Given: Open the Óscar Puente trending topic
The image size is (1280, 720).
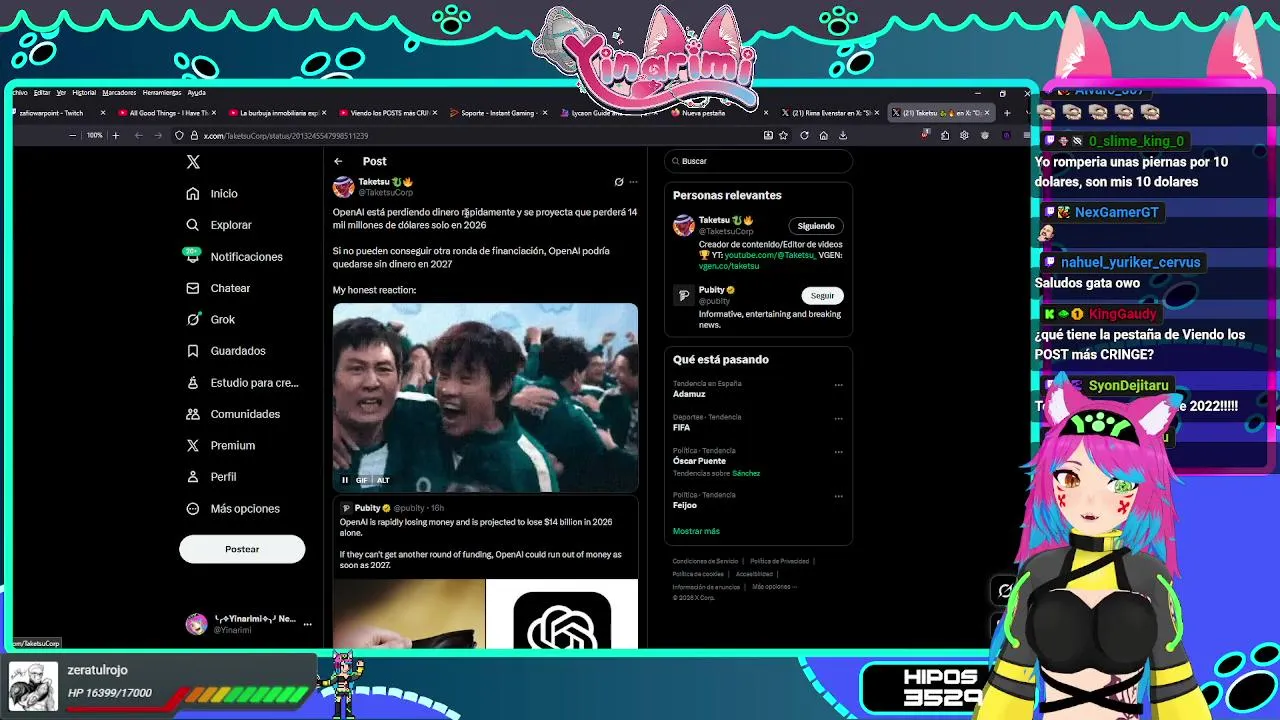Looking at the screenshot, I should tap(699, 461).
